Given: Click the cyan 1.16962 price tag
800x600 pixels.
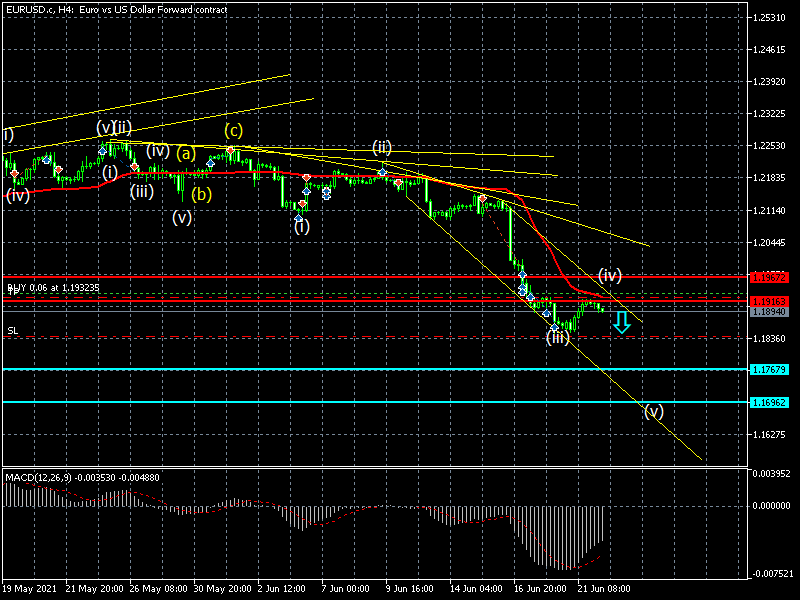Looking at the screenshot, I should click(x=769, y=403).
